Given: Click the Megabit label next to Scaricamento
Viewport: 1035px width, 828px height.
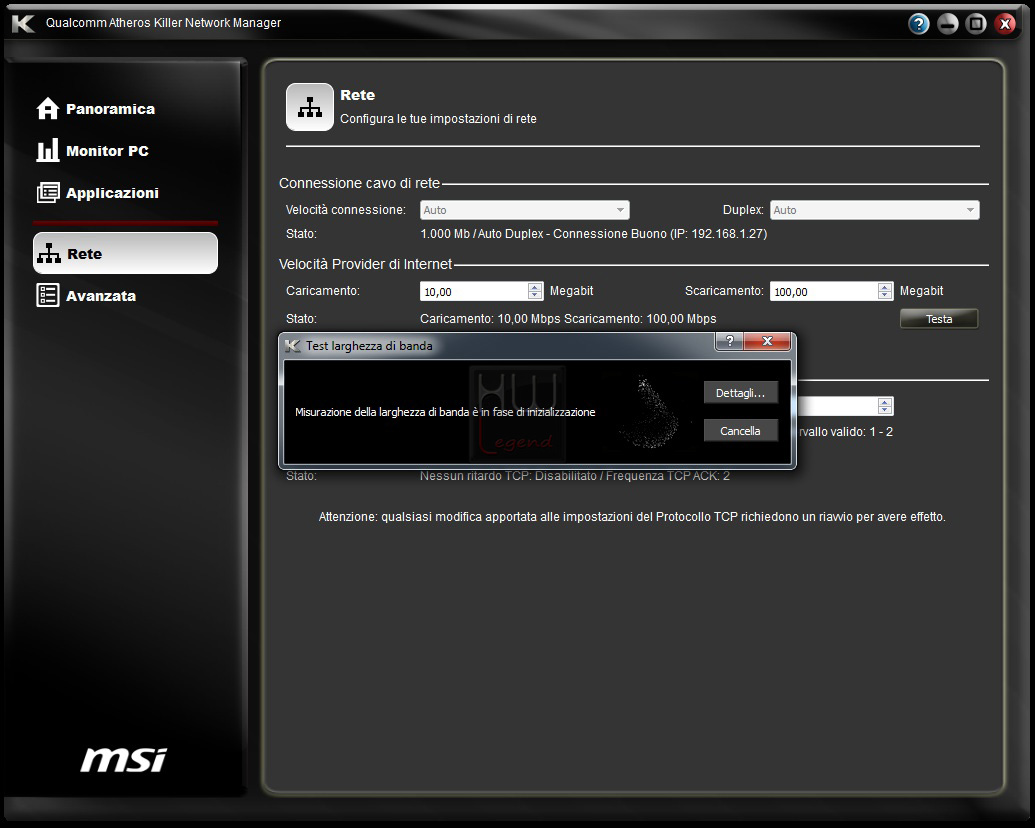Looking at the screenshot, I should (921, 291).
